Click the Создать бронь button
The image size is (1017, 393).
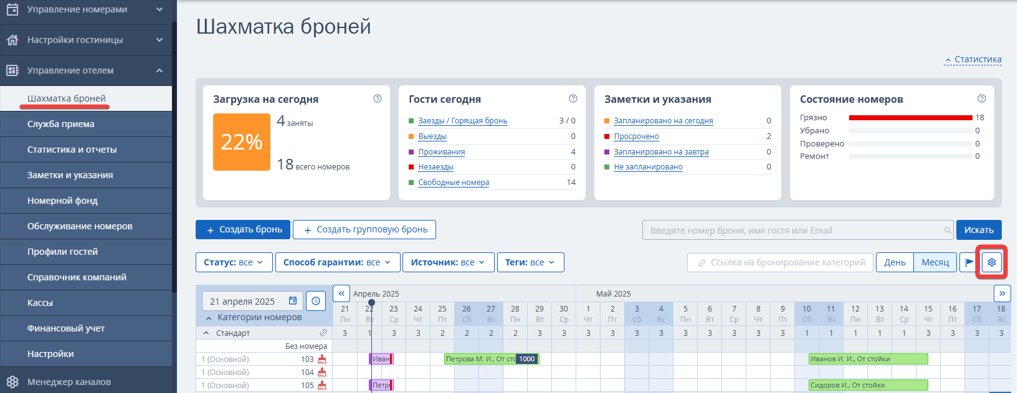(x=243, y=230)
